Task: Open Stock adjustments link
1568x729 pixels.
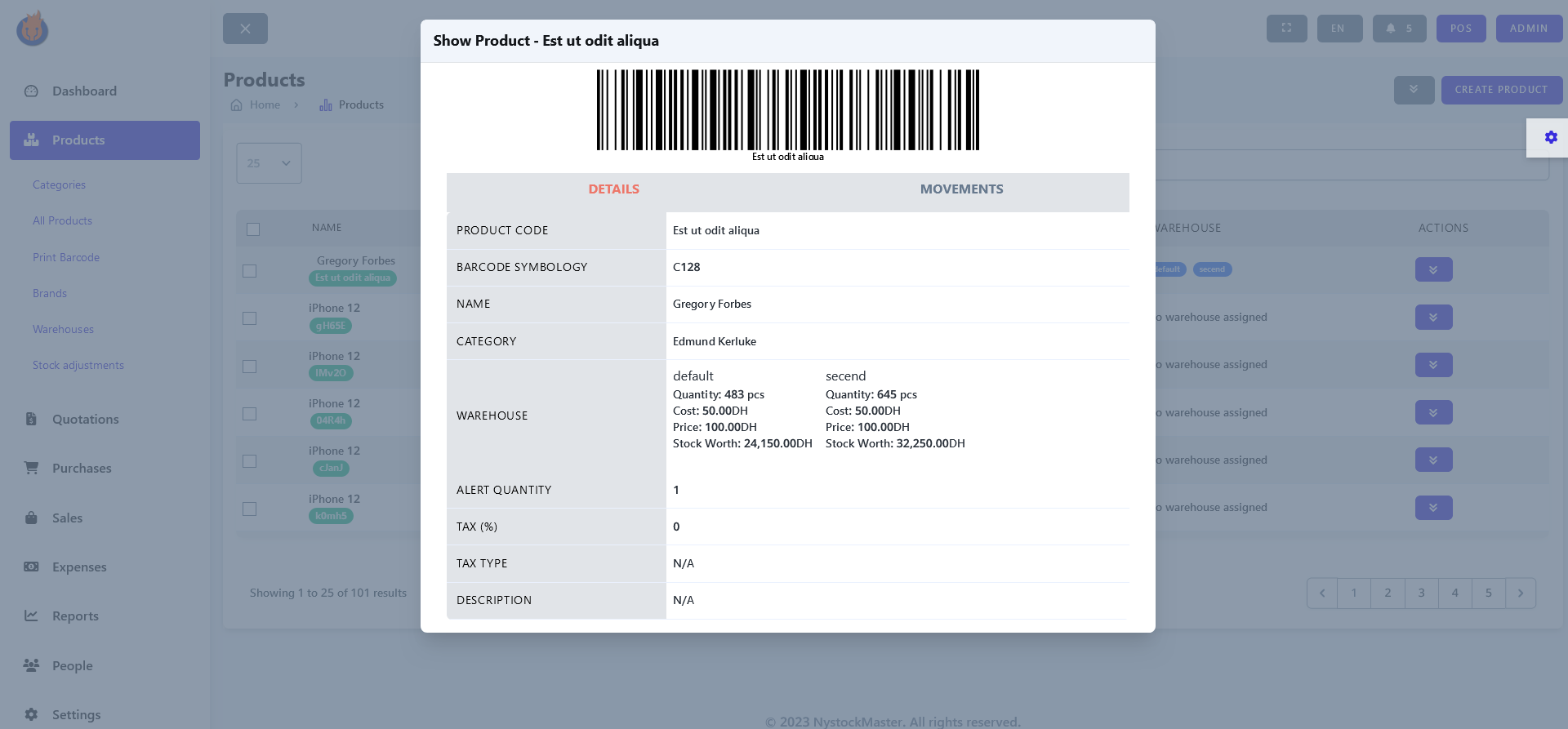Action: pos(78,366)
